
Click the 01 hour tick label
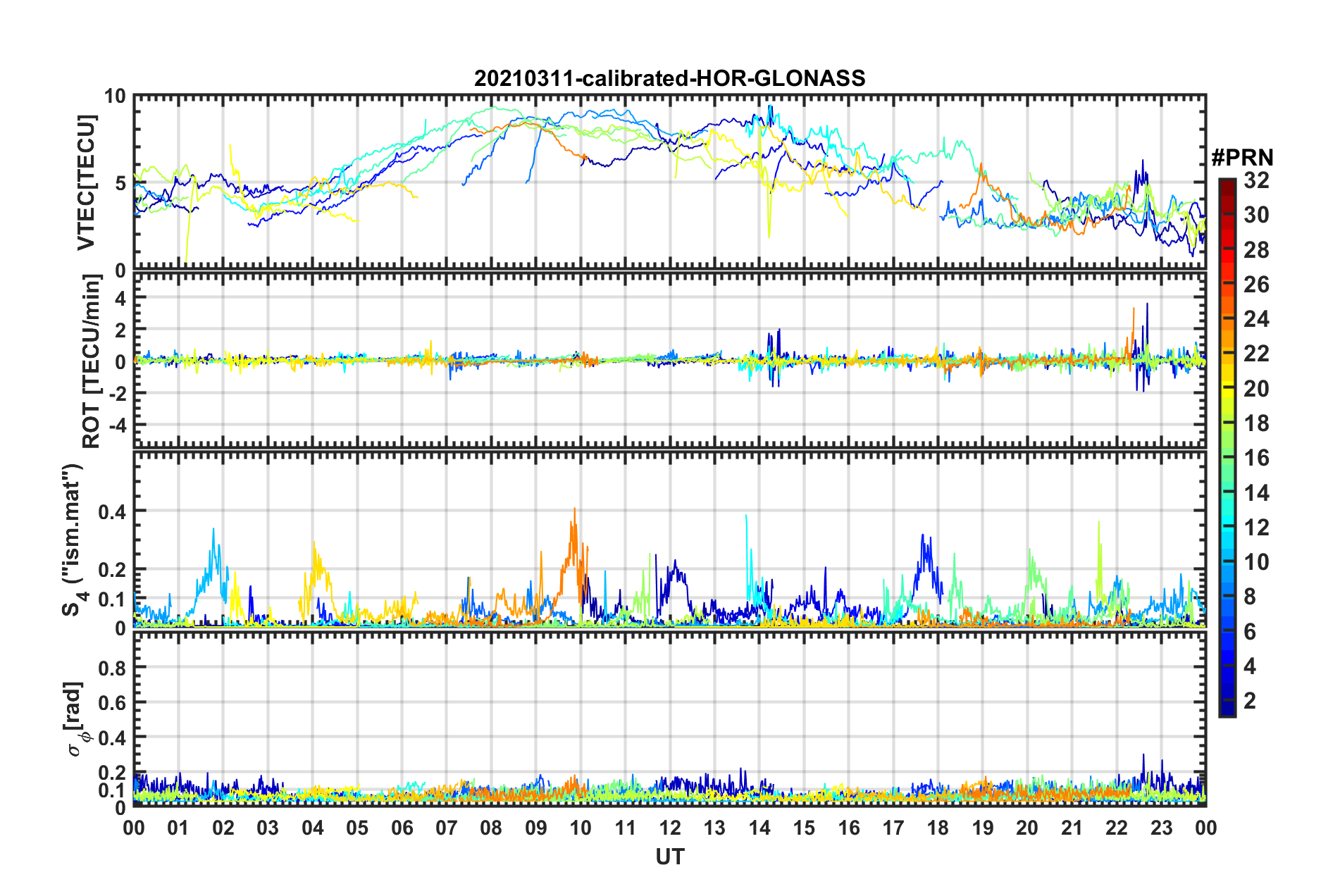click(x=178, y=828)
